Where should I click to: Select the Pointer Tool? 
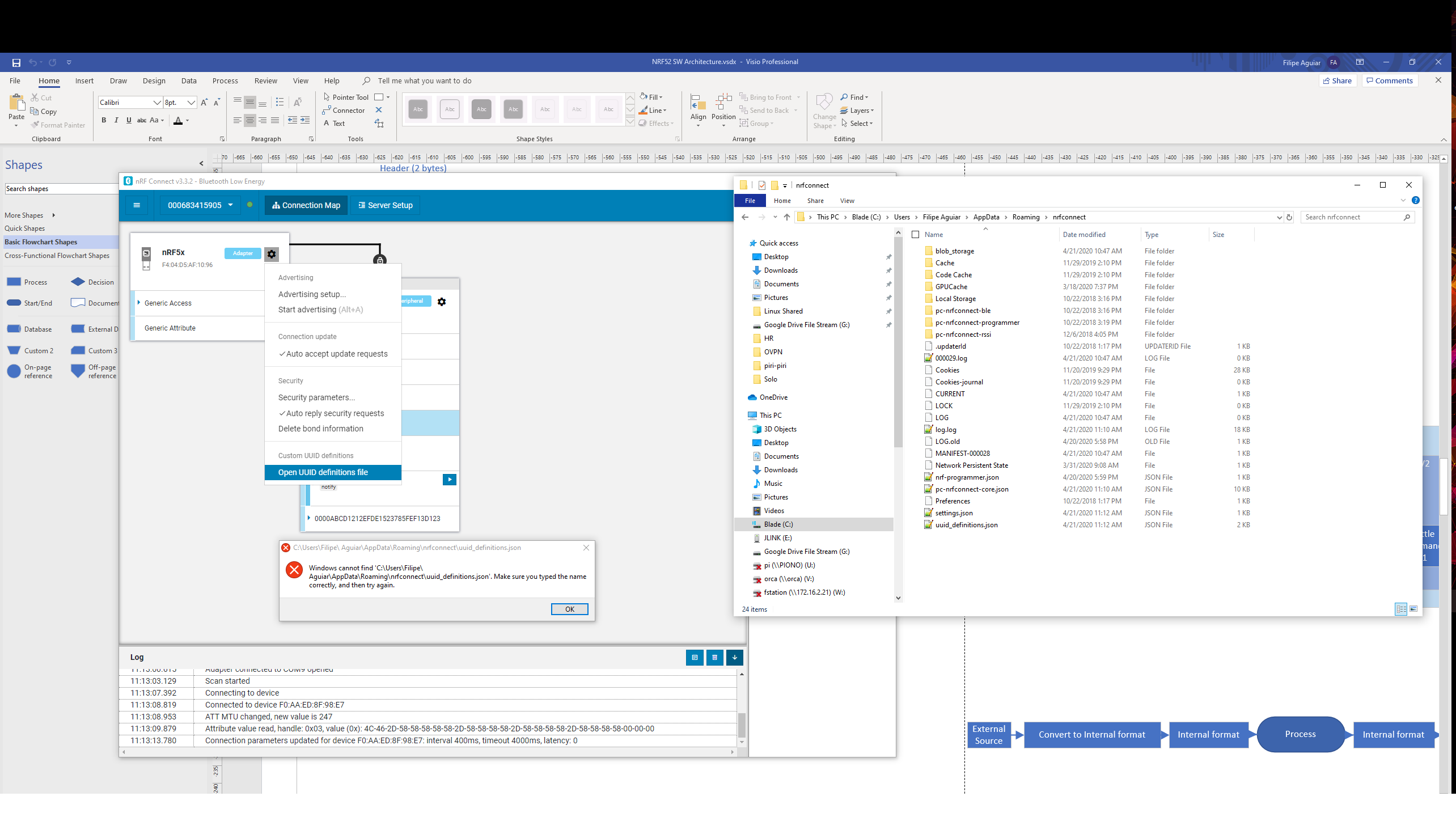coord(346,97)
